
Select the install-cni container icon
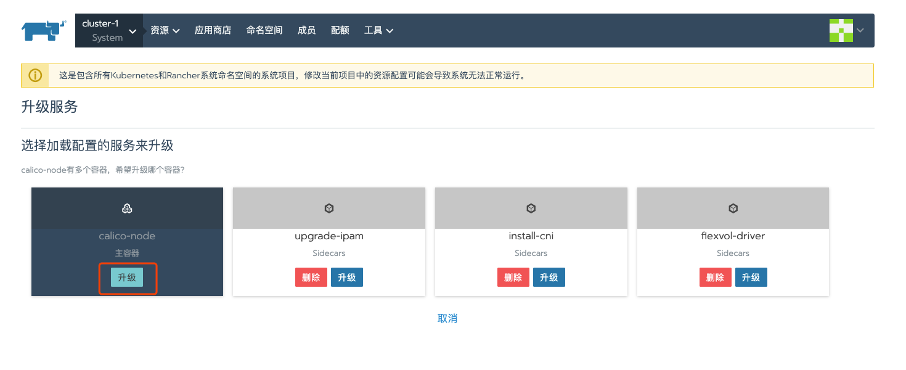531,208
